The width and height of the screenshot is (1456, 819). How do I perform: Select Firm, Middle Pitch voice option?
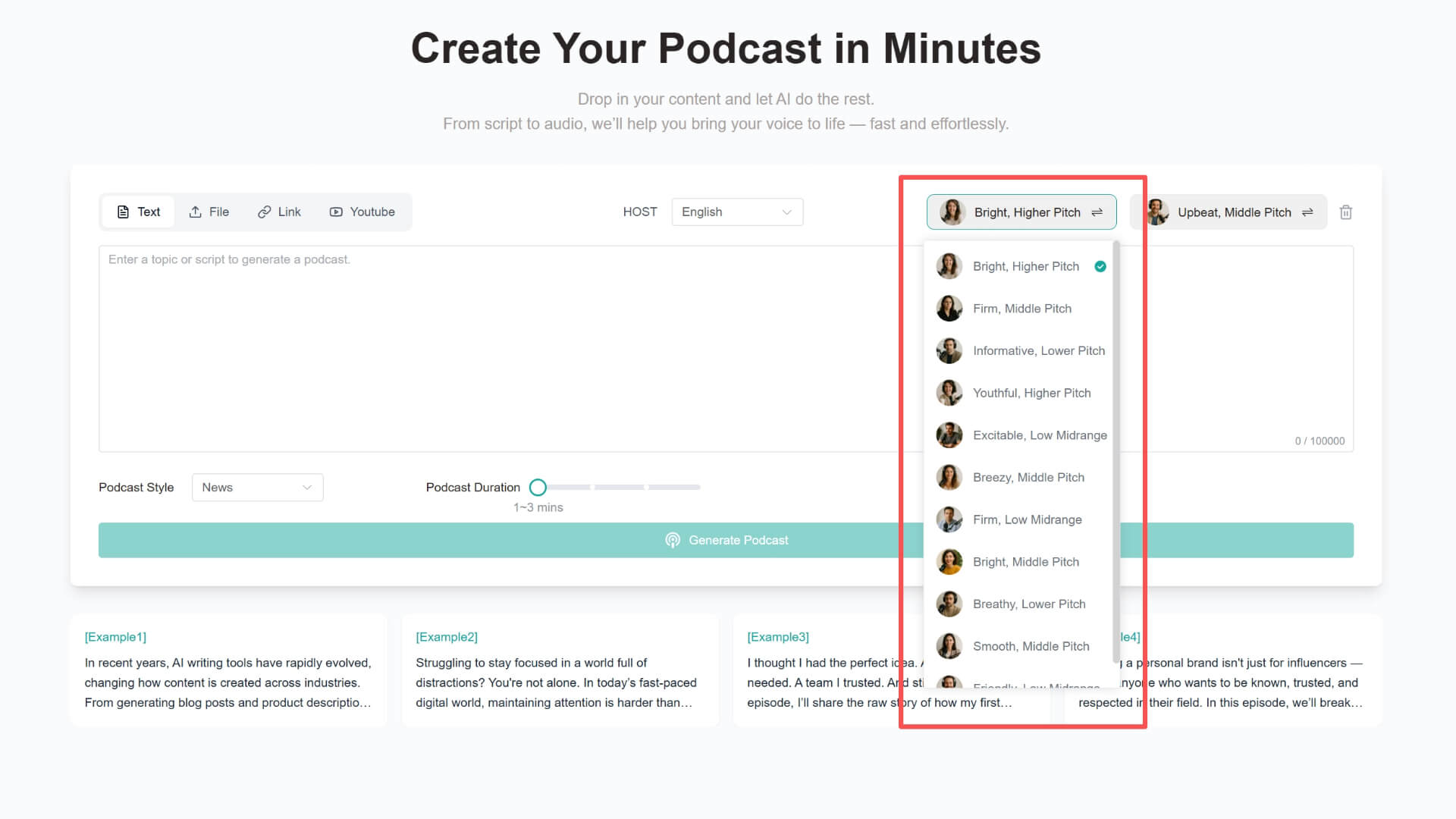point(1021,309)
